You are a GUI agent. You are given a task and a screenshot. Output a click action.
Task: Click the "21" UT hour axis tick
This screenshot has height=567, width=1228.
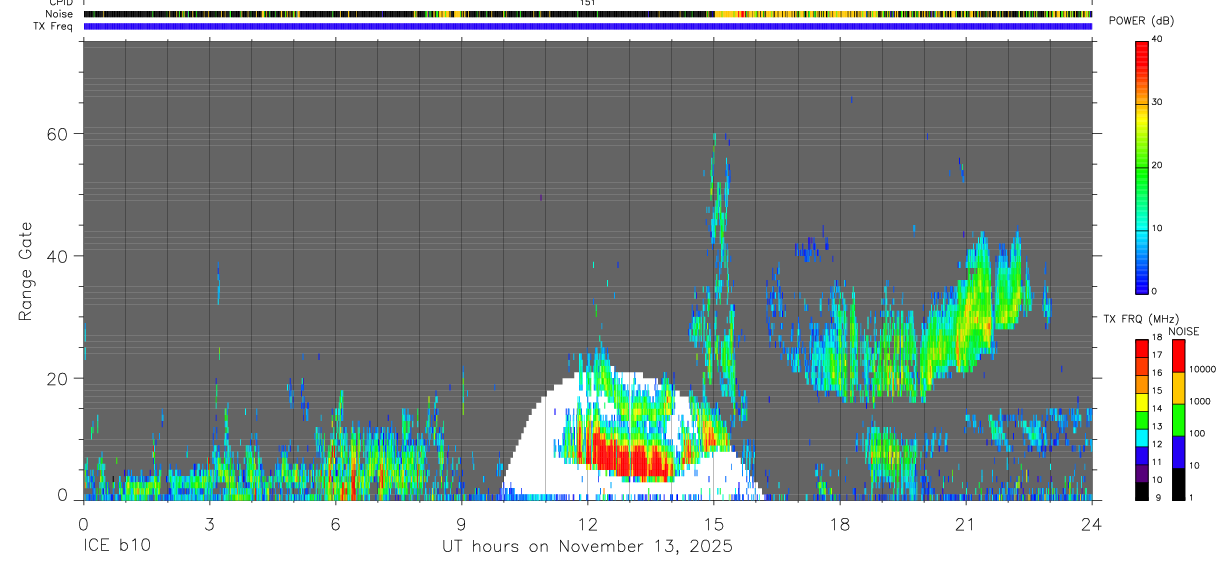click(x=966, y=523)
